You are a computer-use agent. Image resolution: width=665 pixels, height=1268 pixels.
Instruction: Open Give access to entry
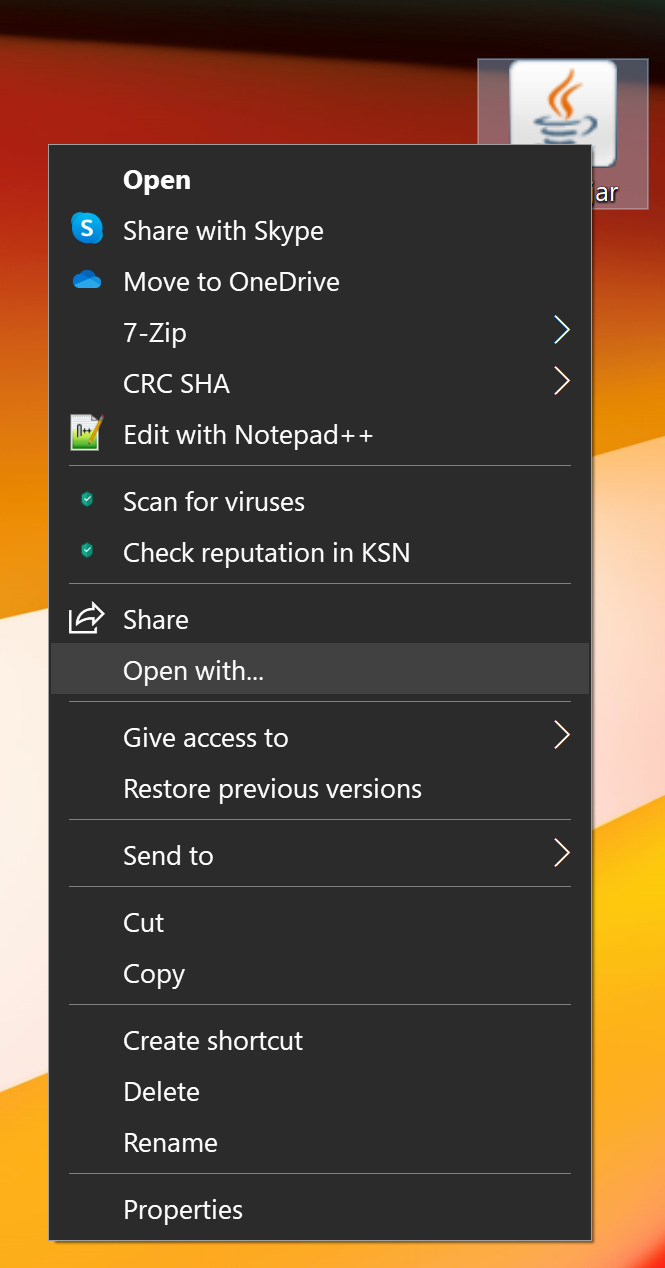coord(320,738)
